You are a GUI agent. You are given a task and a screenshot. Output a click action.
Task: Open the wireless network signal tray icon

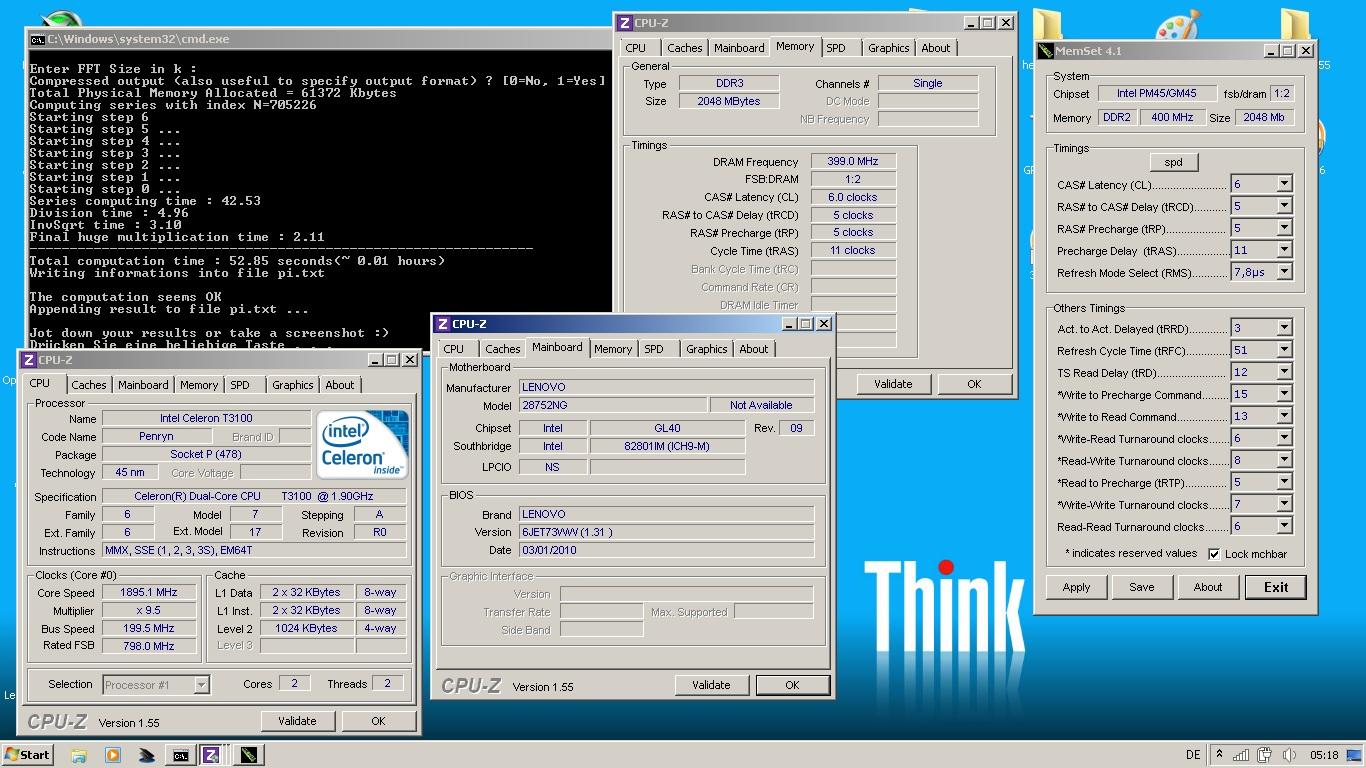1241,755
